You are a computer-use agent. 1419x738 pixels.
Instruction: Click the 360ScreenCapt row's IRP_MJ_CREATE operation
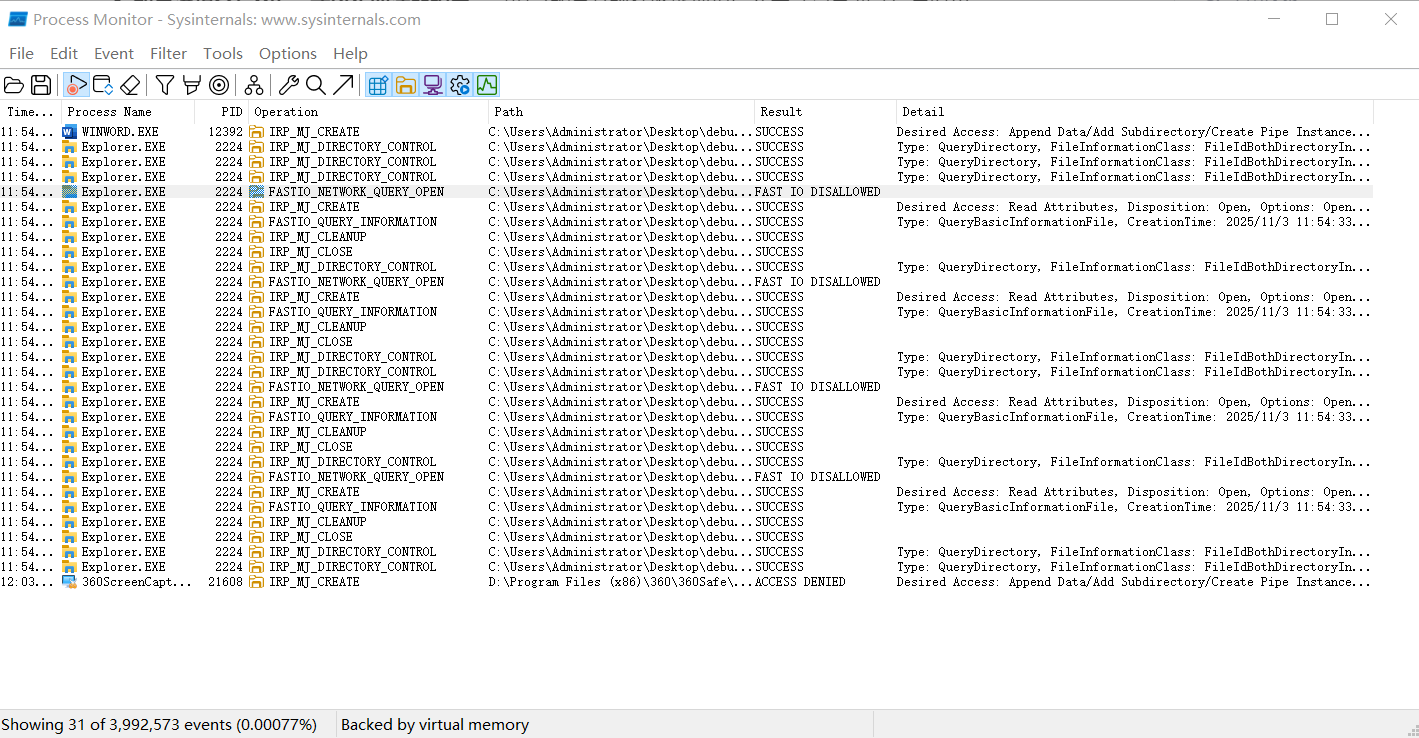click(314, 582)
